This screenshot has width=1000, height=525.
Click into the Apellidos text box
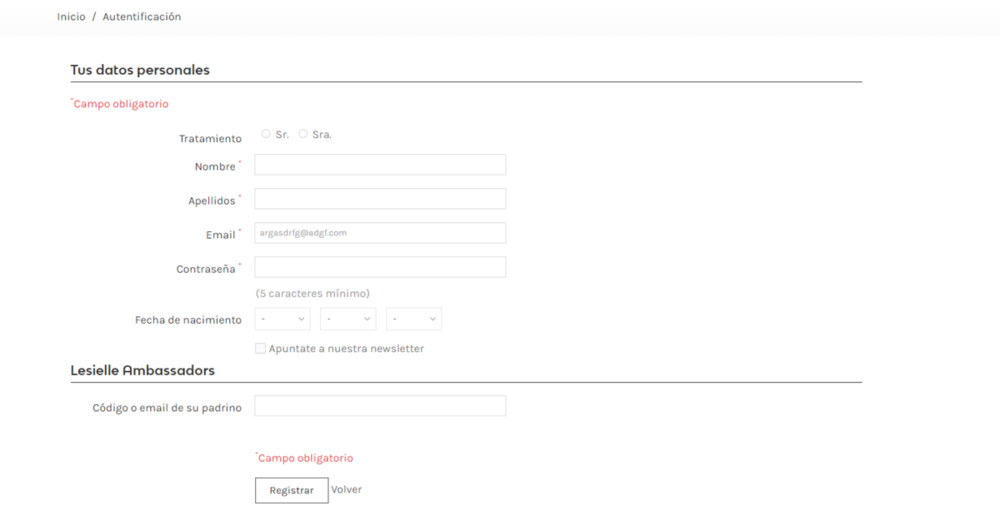pos(380,199)
